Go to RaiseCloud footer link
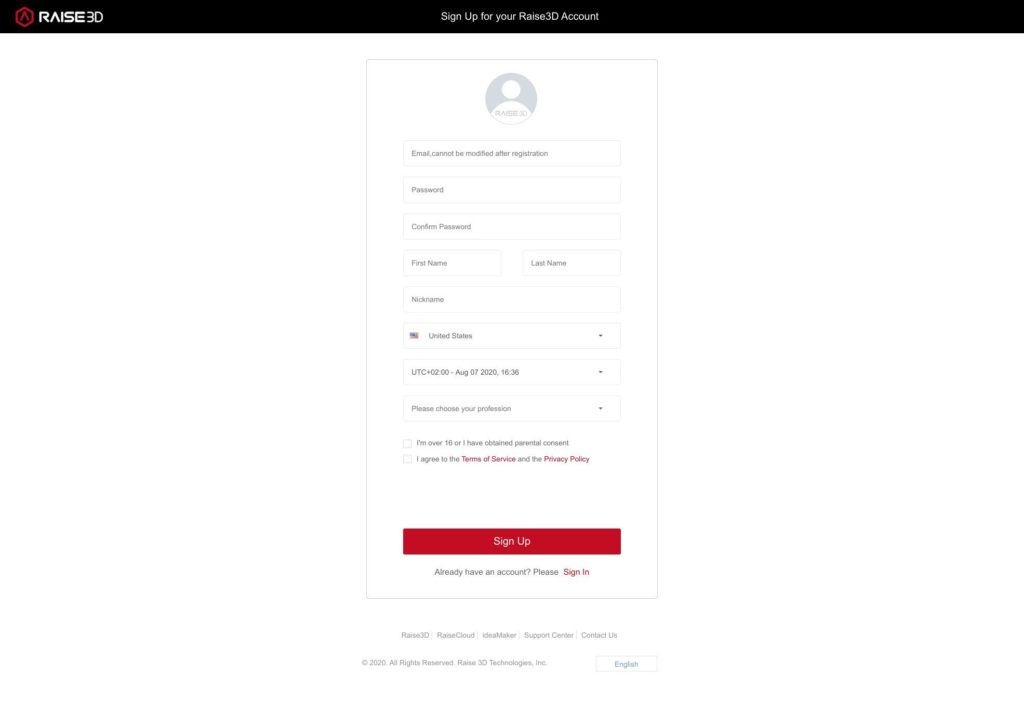This screenshot has width=1024, height=726. pyautogui.click(x=456, y=635)
